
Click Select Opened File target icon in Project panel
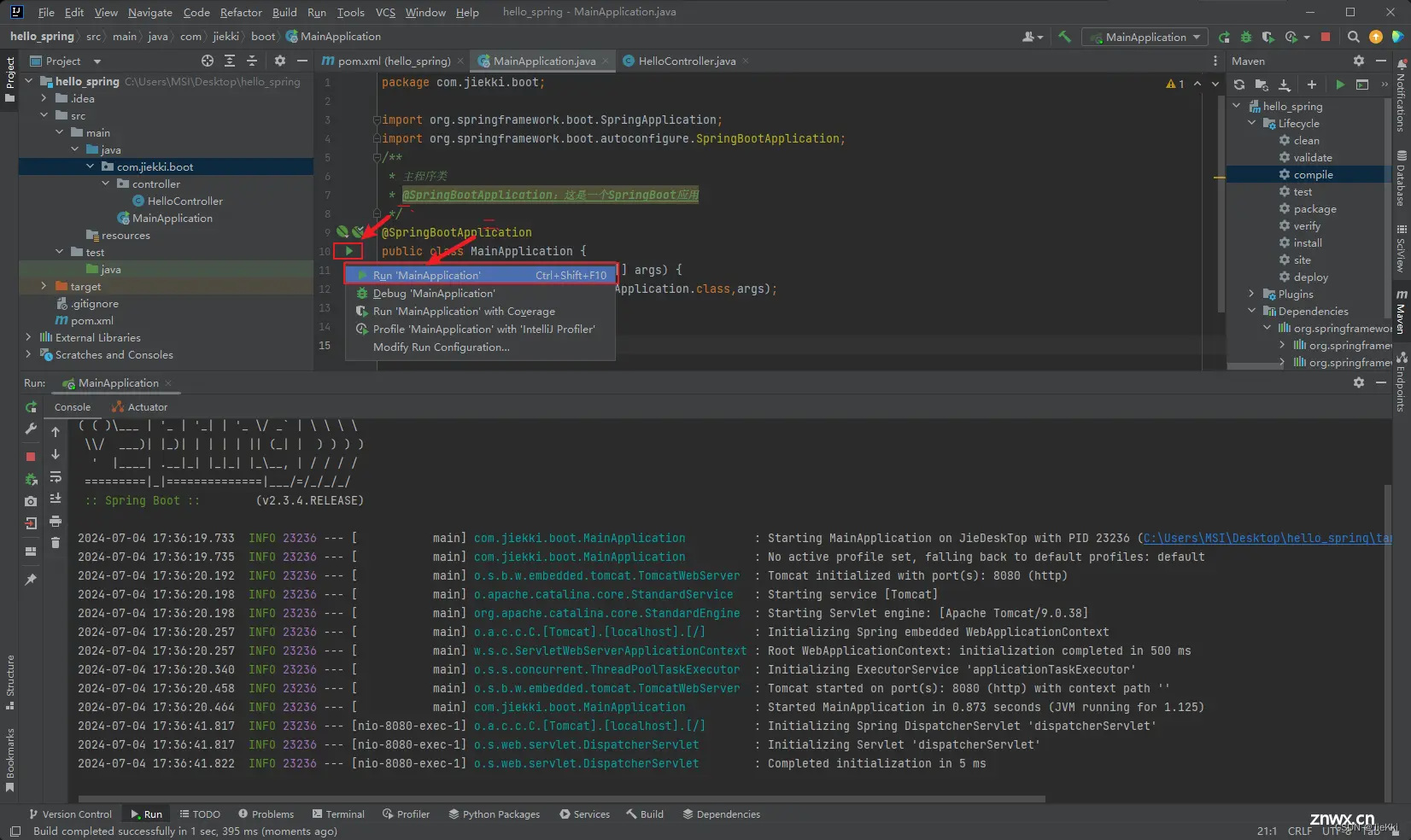(x=208, y=61)
